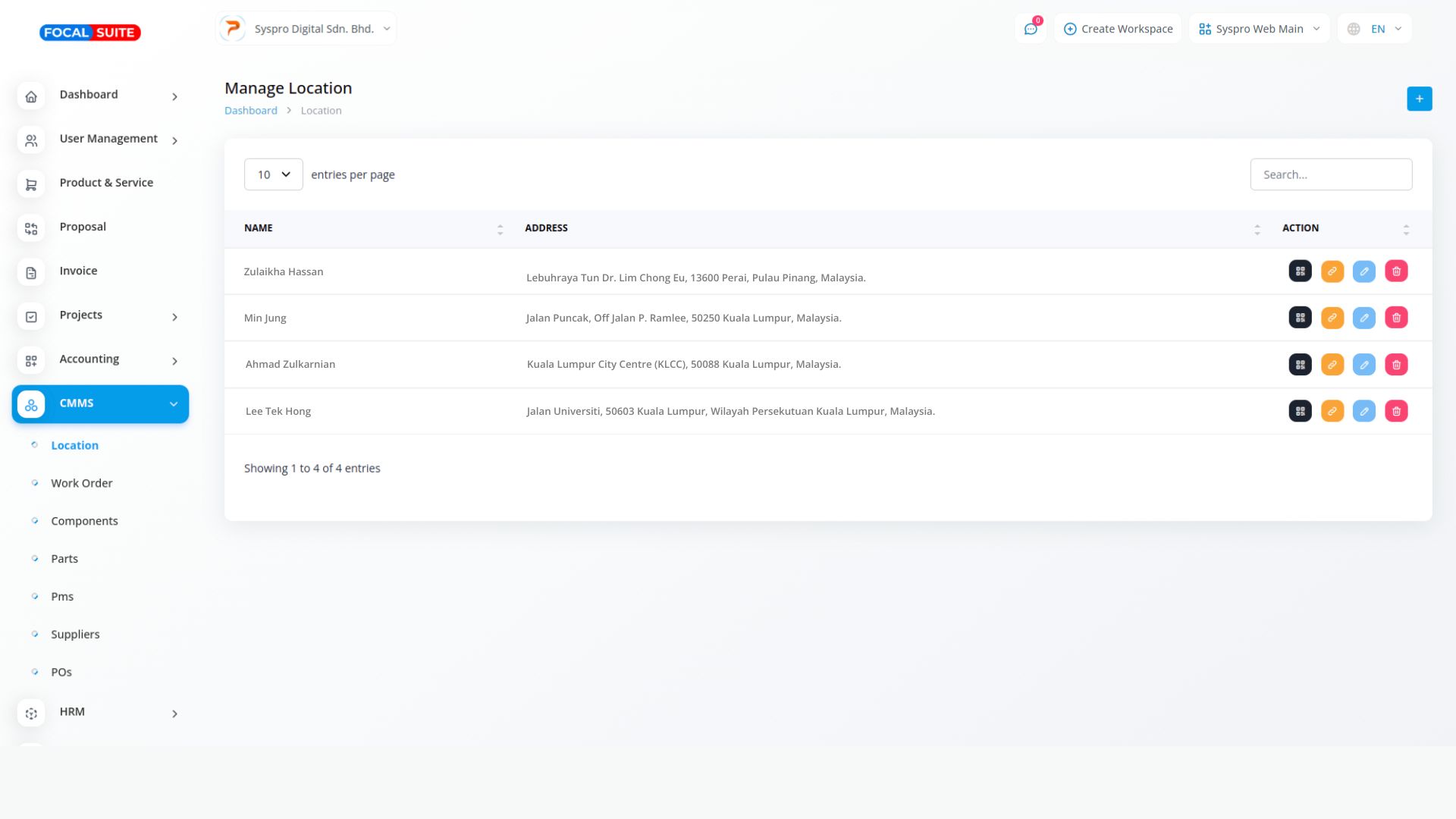Open Work Order under CMMS
The width and height of the screenshot is (1456, 819).
[81, 483]
